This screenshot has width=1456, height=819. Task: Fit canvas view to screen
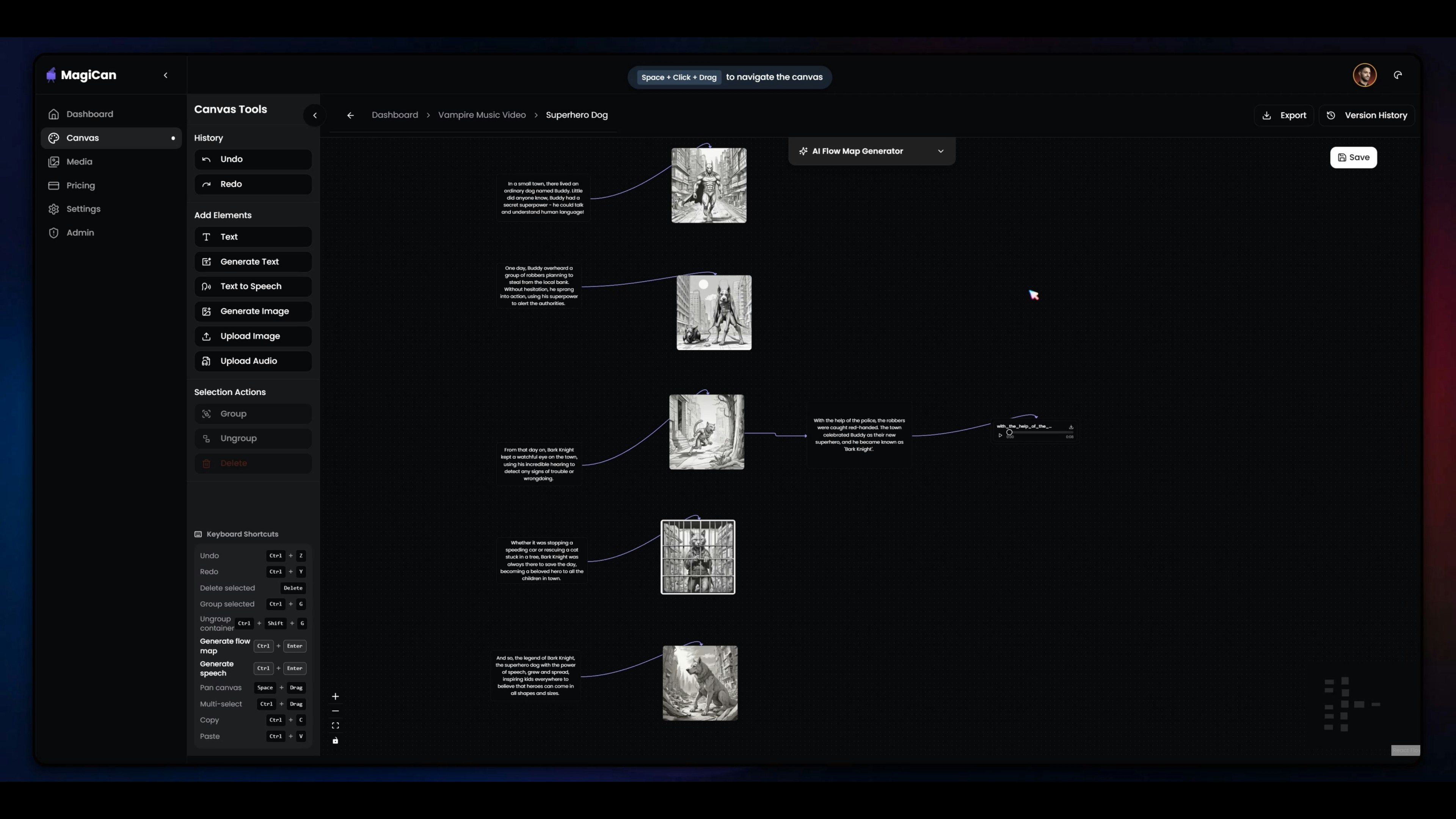tap(335, 726)
